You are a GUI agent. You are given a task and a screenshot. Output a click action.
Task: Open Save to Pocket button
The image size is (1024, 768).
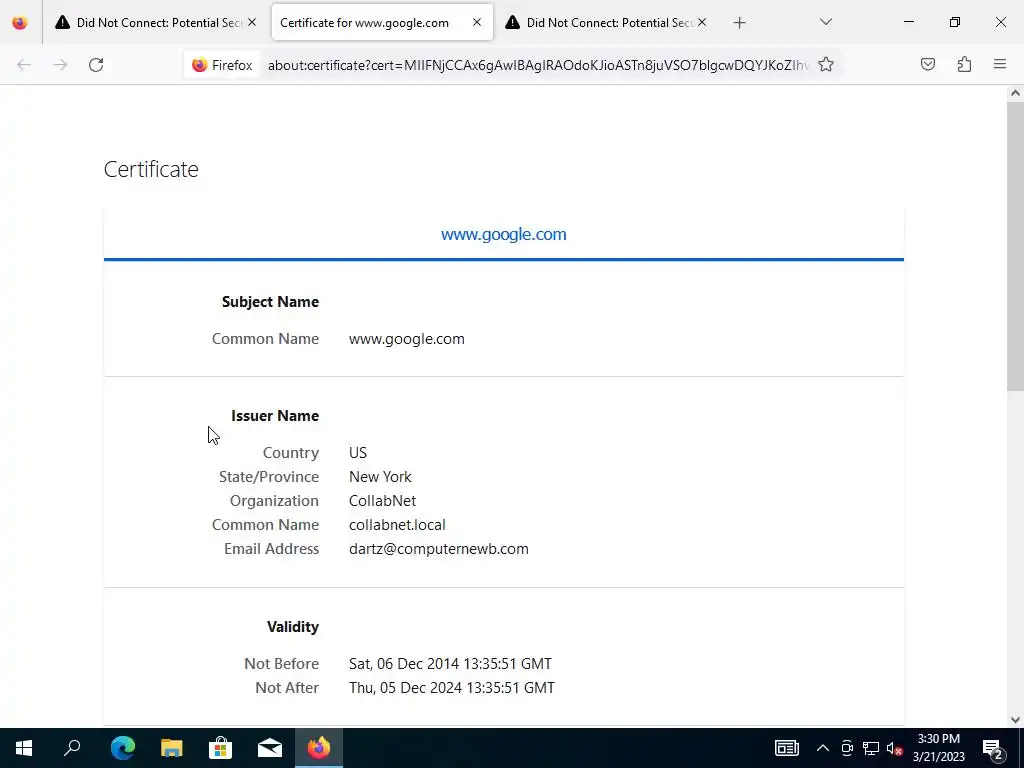point(927,64)
